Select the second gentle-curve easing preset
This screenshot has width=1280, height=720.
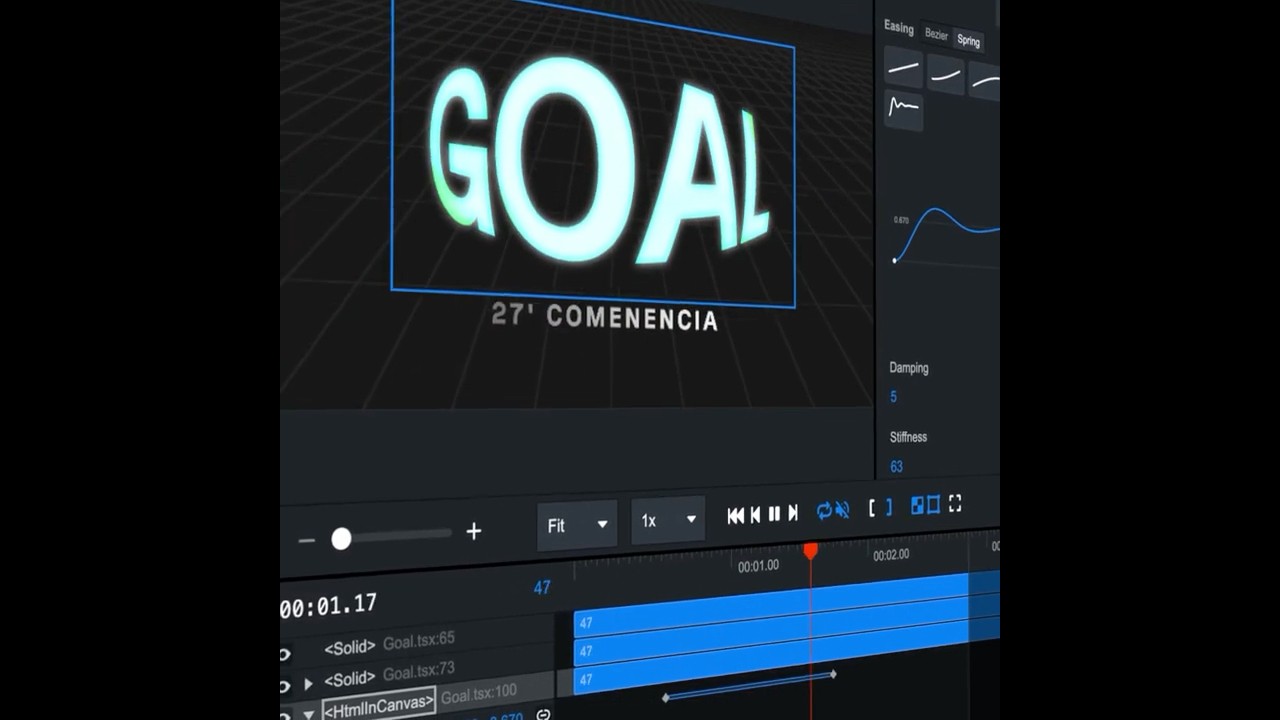[x=945, y=74]
